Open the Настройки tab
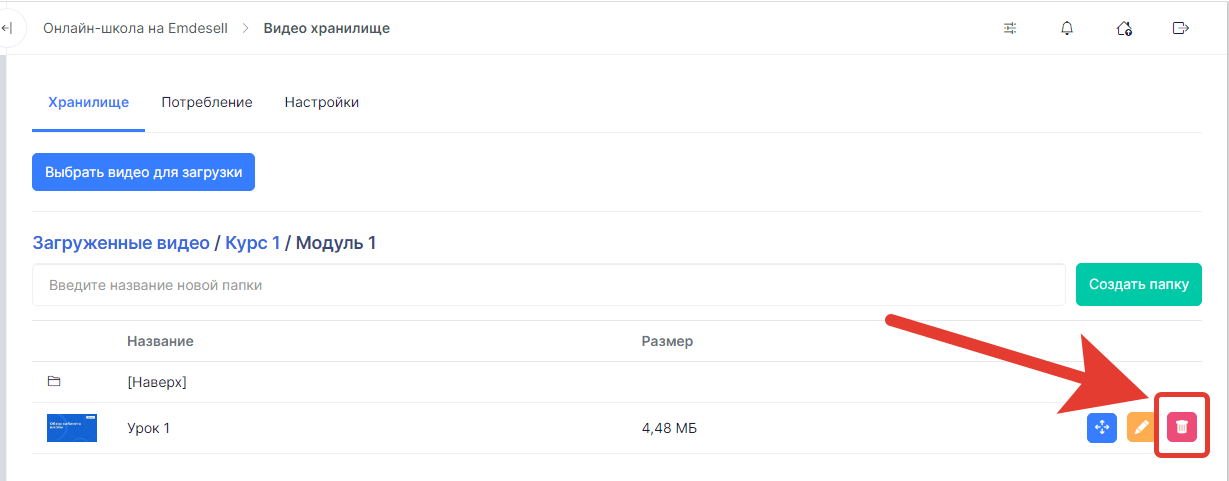The width and height of the screenshot is (1229, 481). point(322,102)
